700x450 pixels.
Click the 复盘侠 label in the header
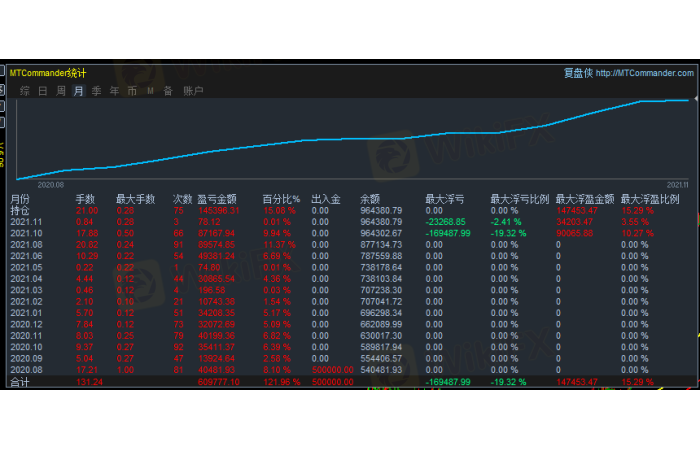coord(578,72)
